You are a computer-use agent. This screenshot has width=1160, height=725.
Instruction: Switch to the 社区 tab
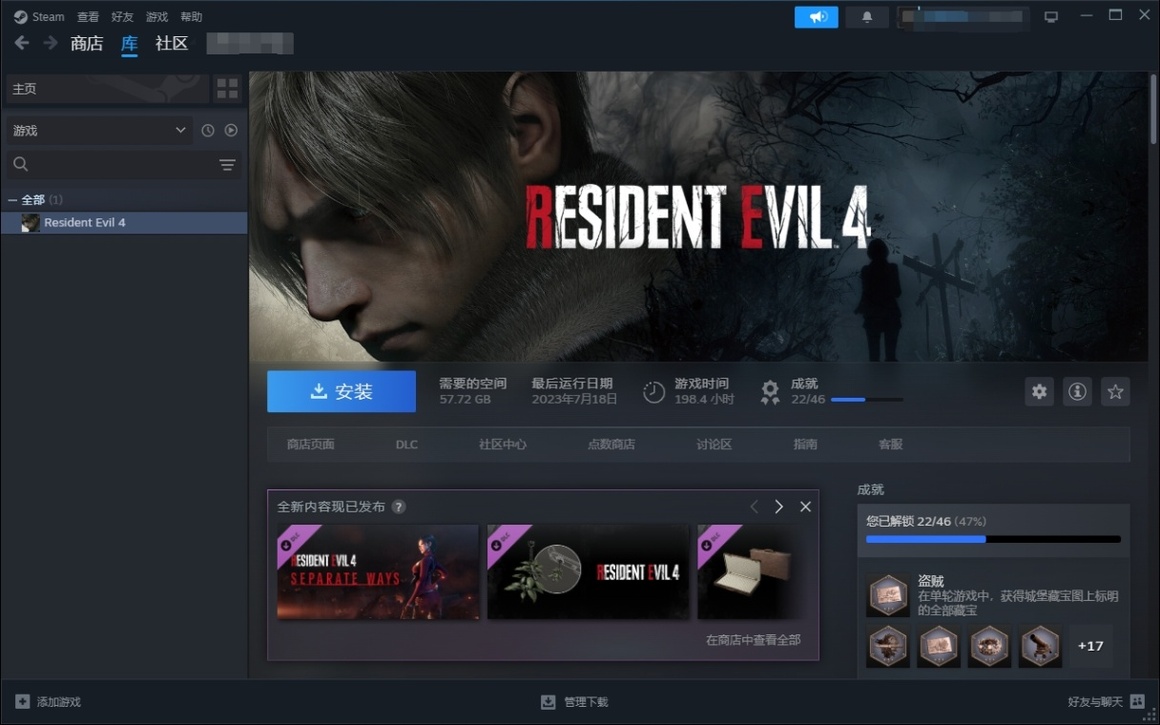point(172,44)
